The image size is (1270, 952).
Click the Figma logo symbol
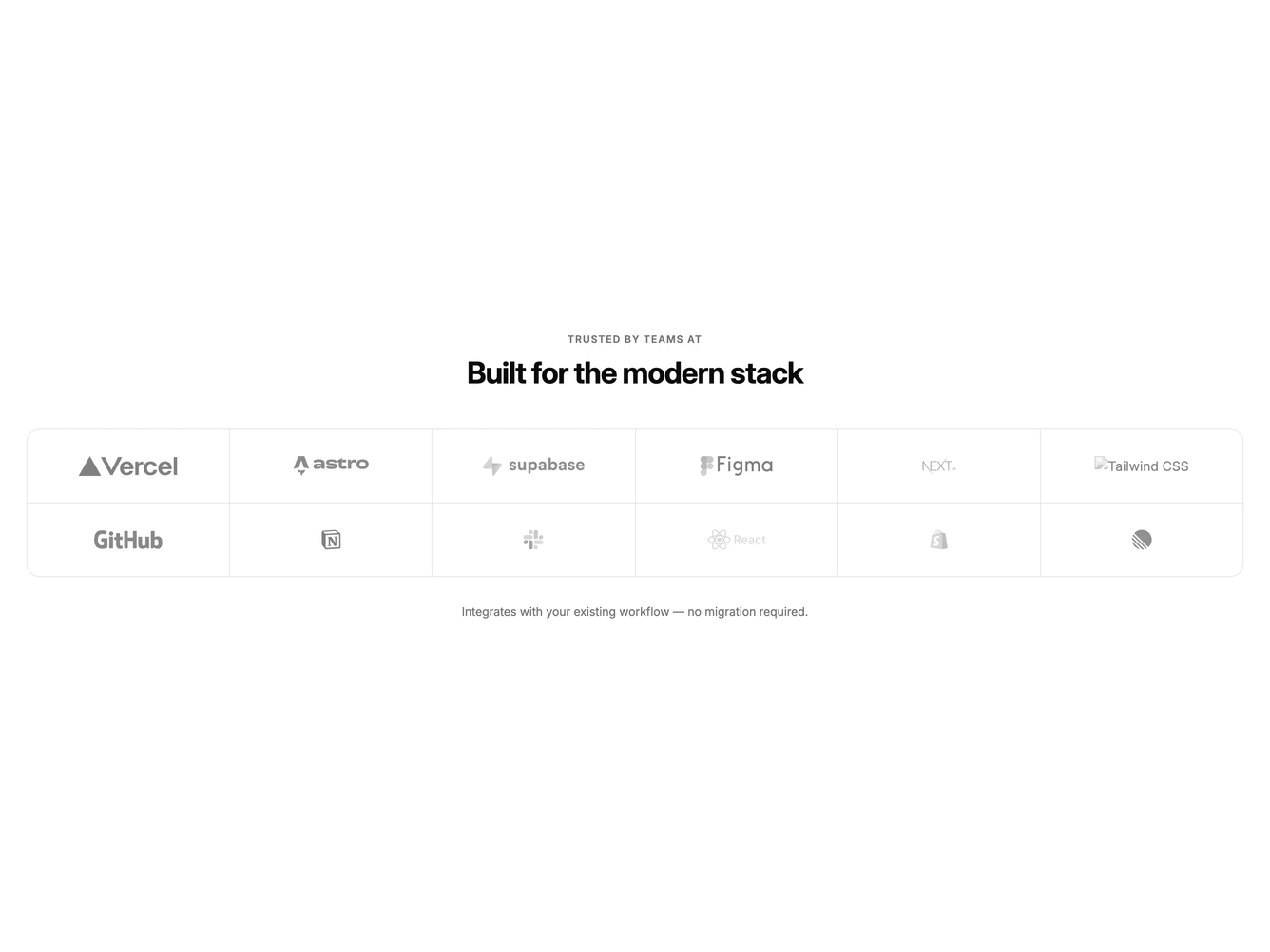coord(706,466)
